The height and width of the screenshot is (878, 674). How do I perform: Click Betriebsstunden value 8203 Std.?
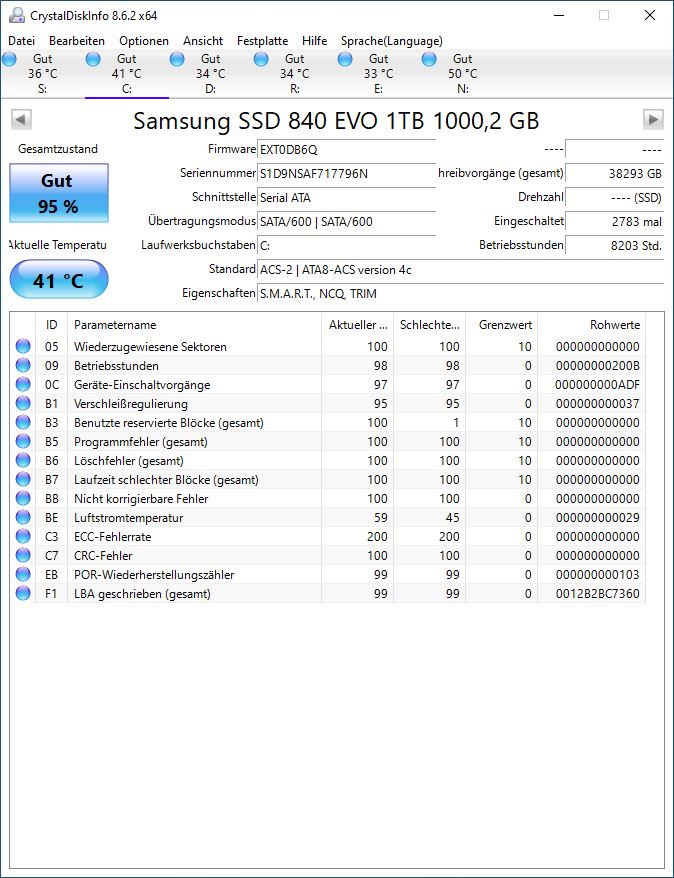pyautogui.click(x=615, y=246)
